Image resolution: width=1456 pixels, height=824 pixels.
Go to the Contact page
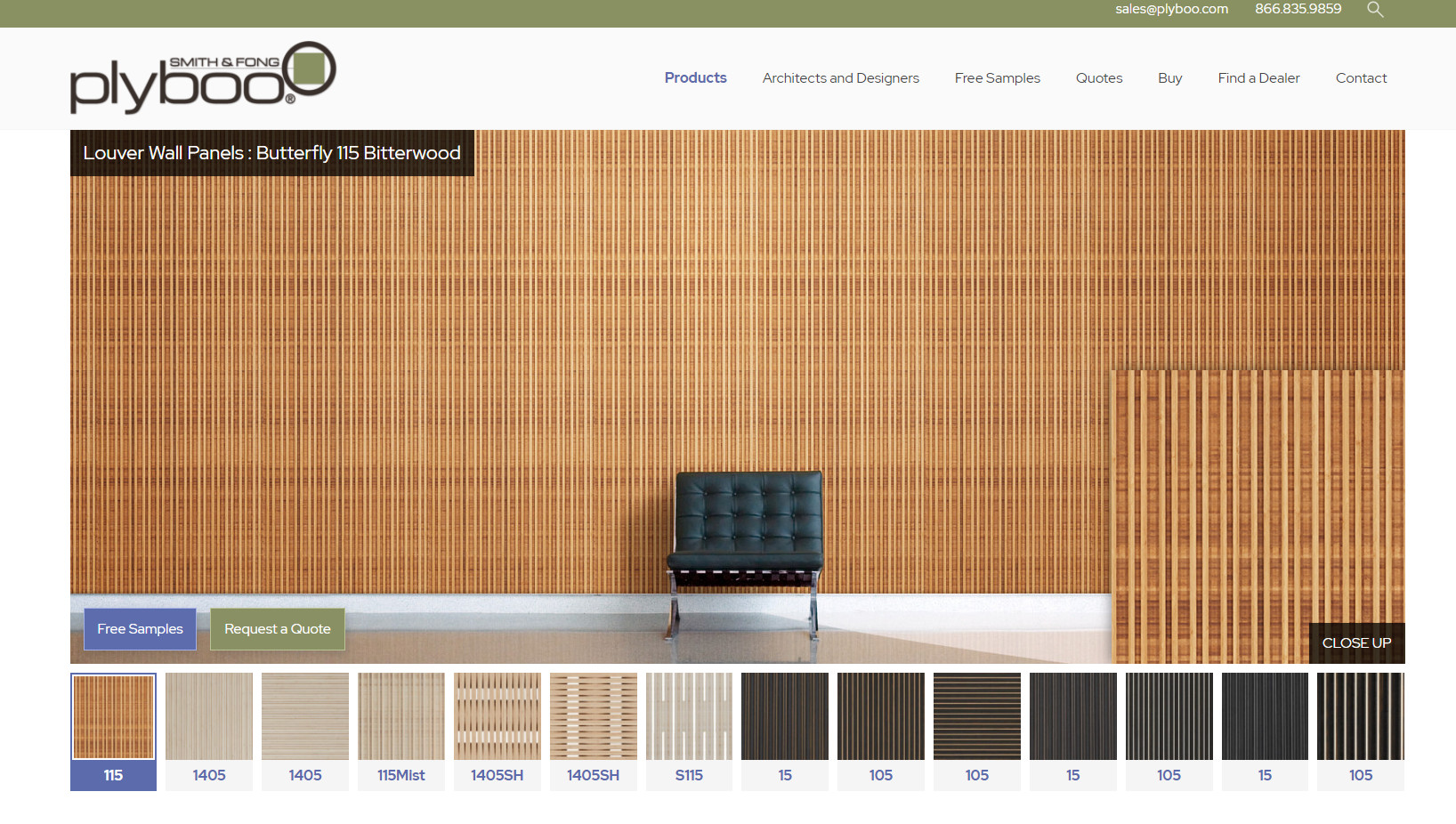pyautogui.click(x=1361, y=78)
